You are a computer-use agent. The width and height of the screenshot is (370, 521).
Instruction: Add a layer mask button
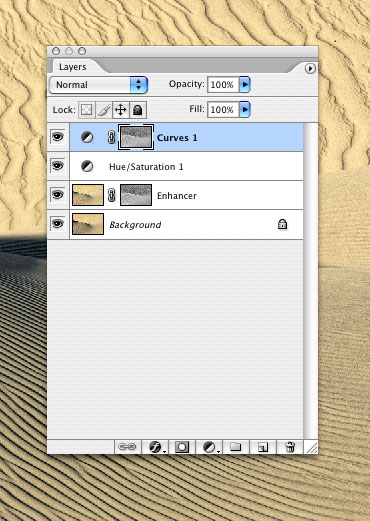182,447
